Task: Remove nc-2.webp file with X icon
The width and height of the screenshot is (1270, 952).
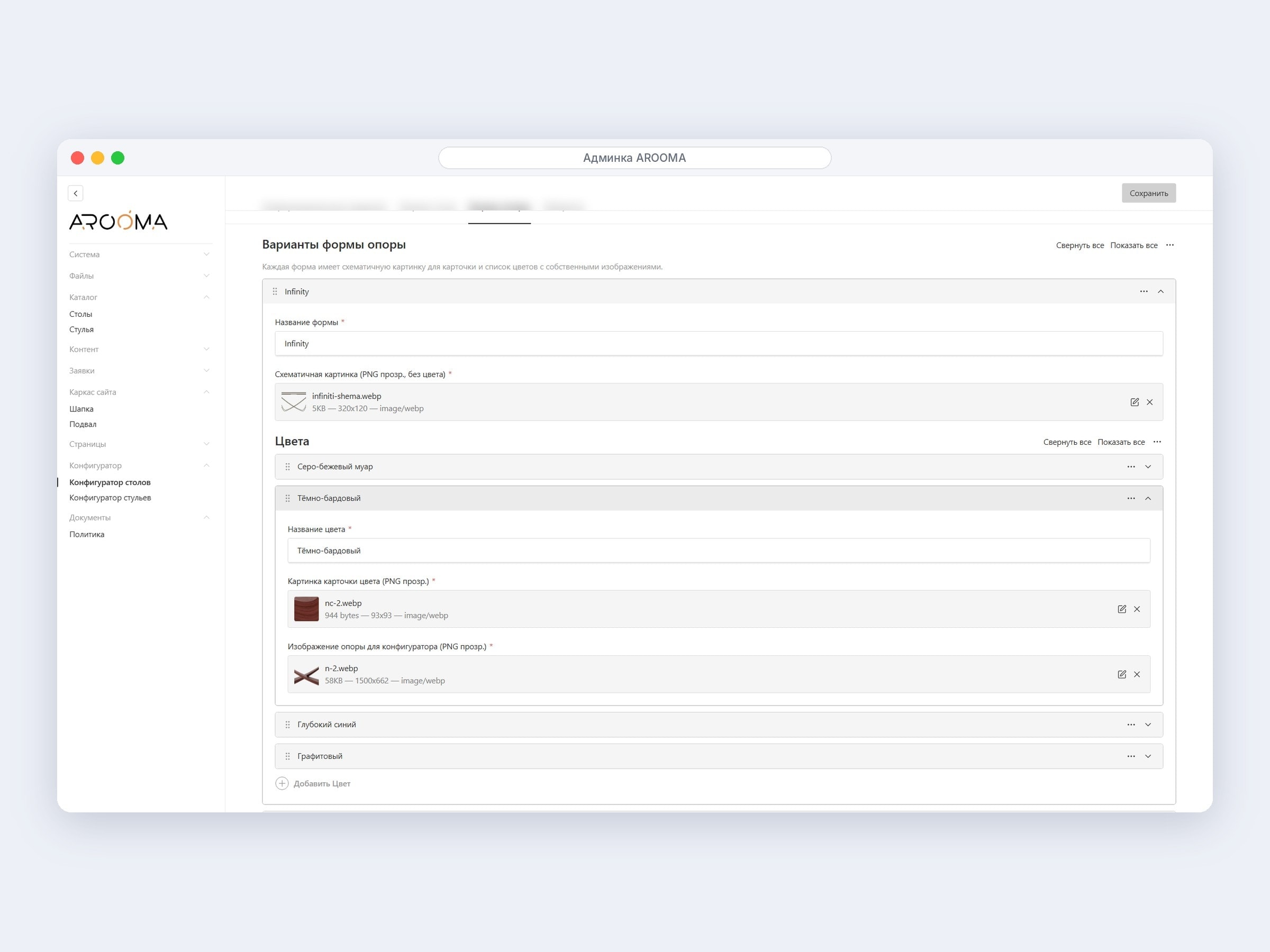Action: point(1137,609)
